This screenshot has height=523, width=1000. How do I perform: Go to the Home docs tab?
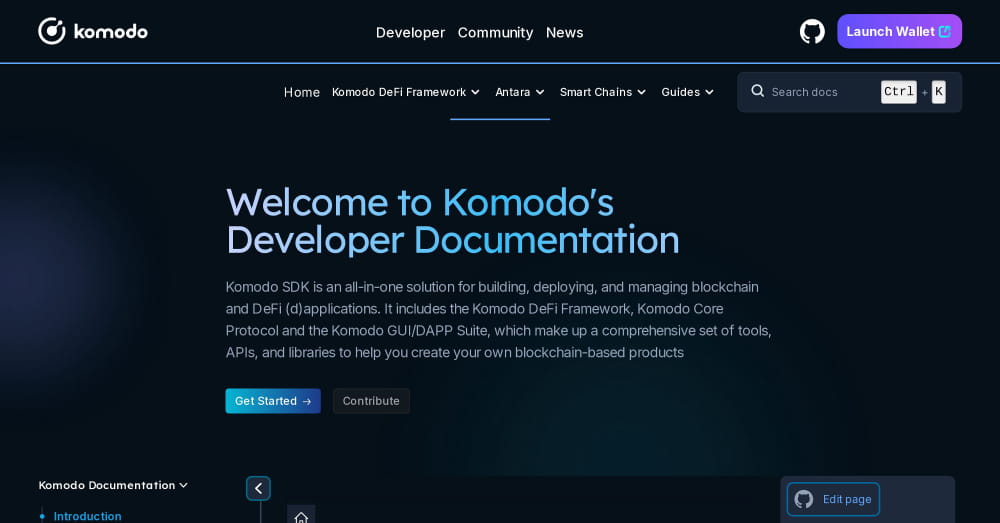tap(302, 92)
